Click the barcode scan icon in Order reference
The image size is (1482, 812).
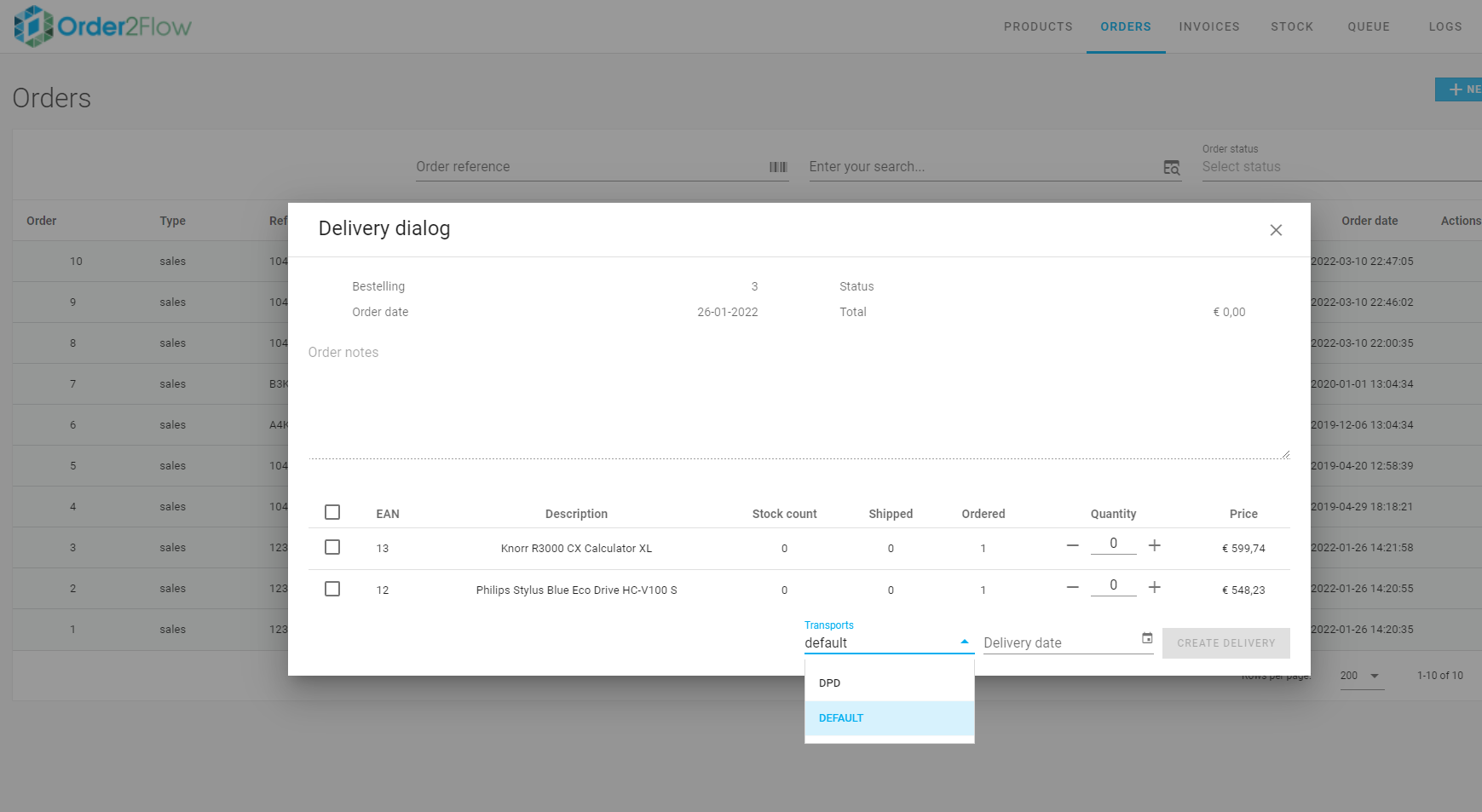(778, 167)
